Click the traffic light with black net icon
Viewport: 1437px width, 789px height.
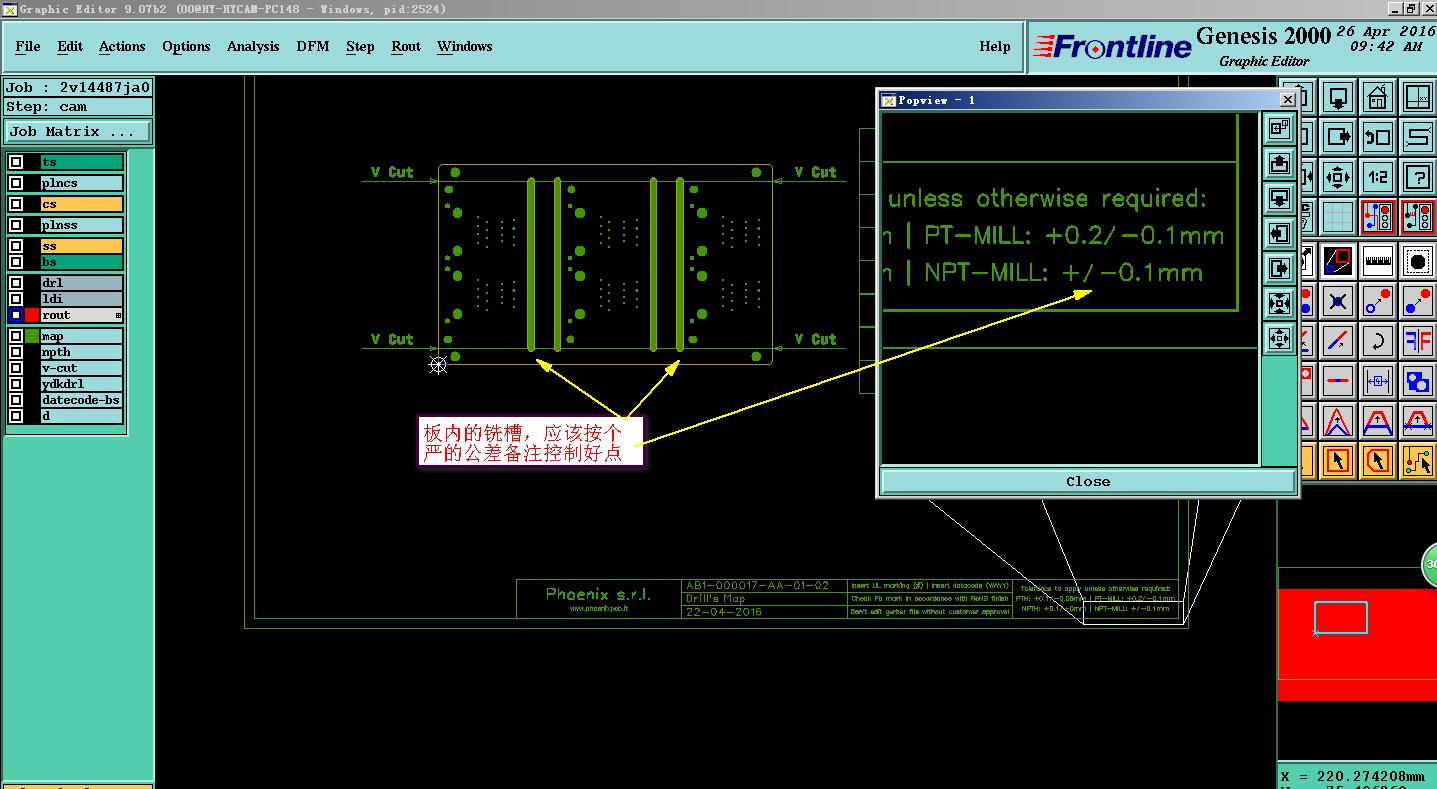[1418, 217]
